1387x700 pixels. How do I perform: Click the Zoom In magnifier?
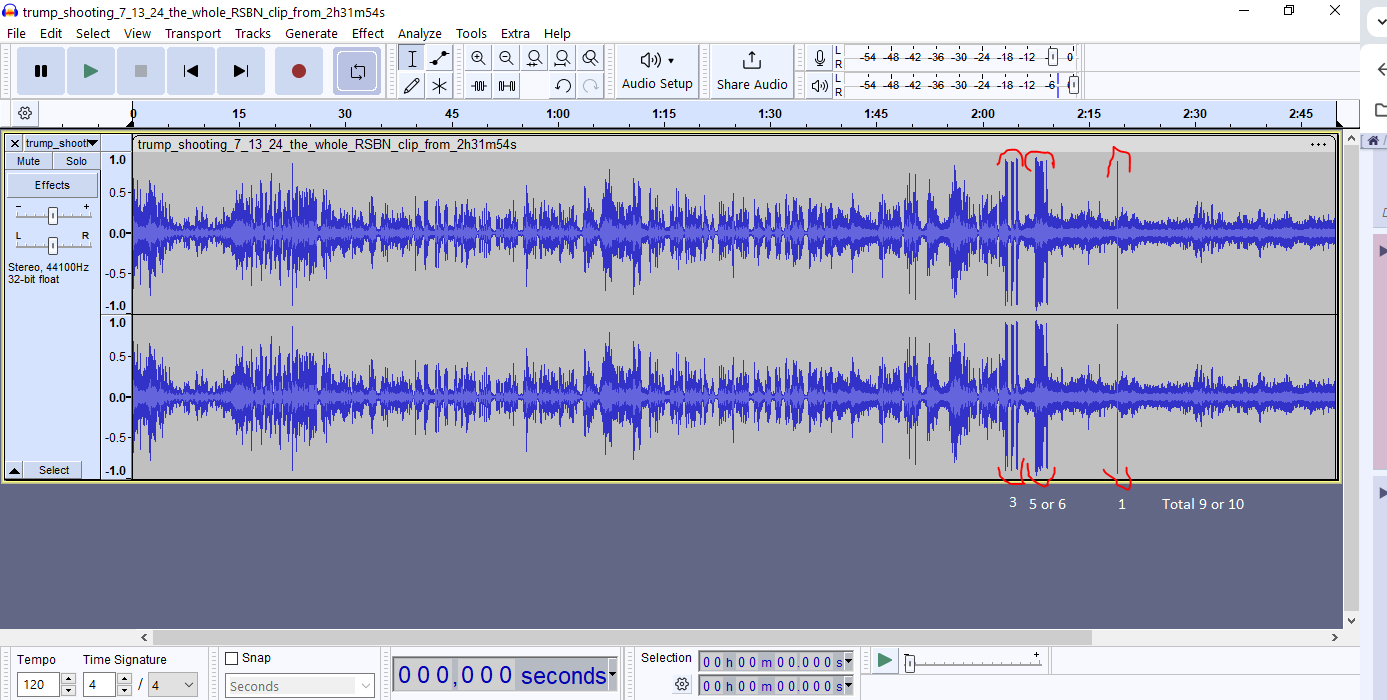(x=479, y=58)
